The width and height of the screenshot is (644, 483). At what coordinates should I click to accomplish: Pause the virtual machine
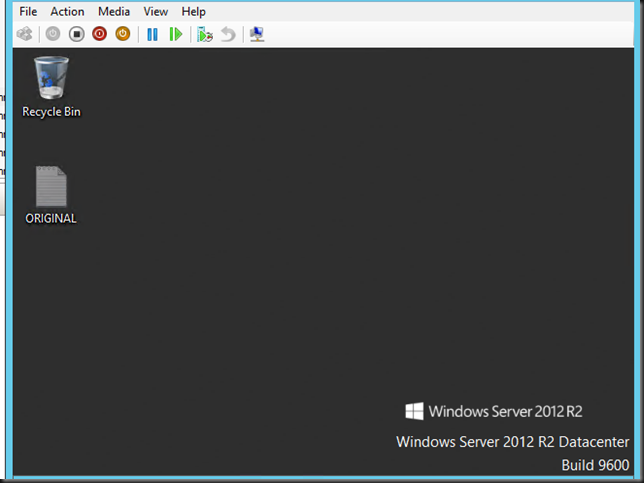pyautogui.click(x=152, y=34)
